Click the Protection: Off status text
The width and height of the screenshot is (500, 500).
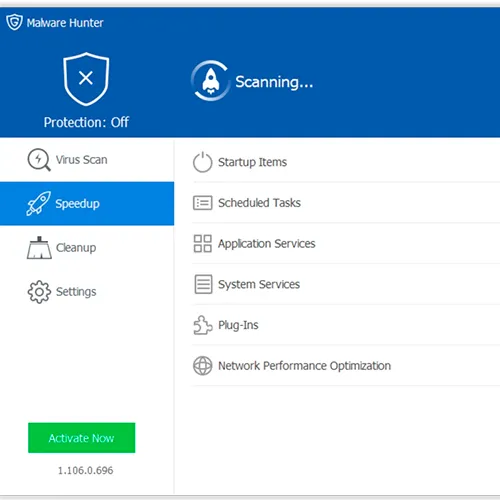pos(86,122)
